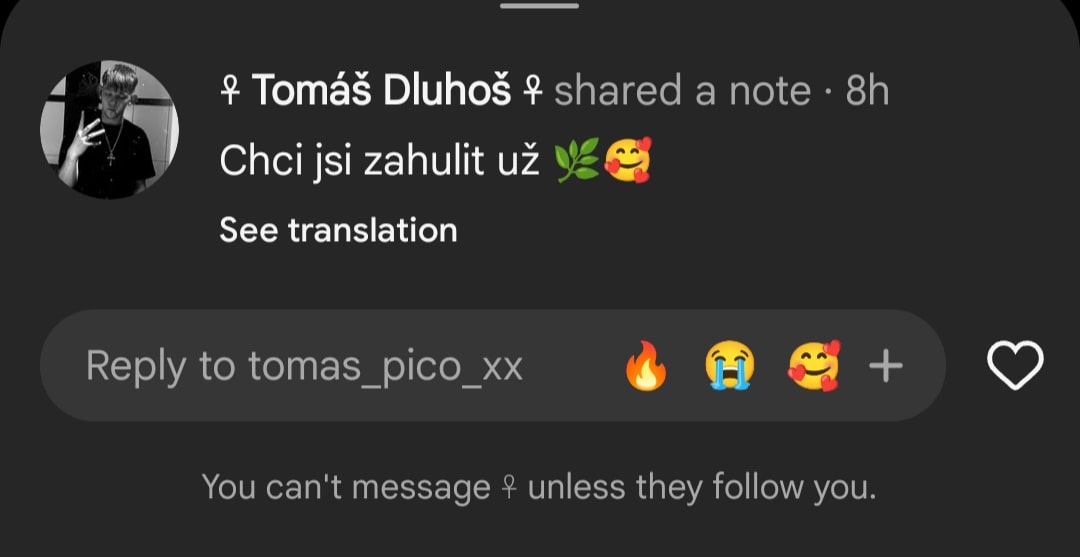This screenshot has height=557, width=1080.
Task: Tap the 'unless they follow you' text
Action: coord(702,487)
